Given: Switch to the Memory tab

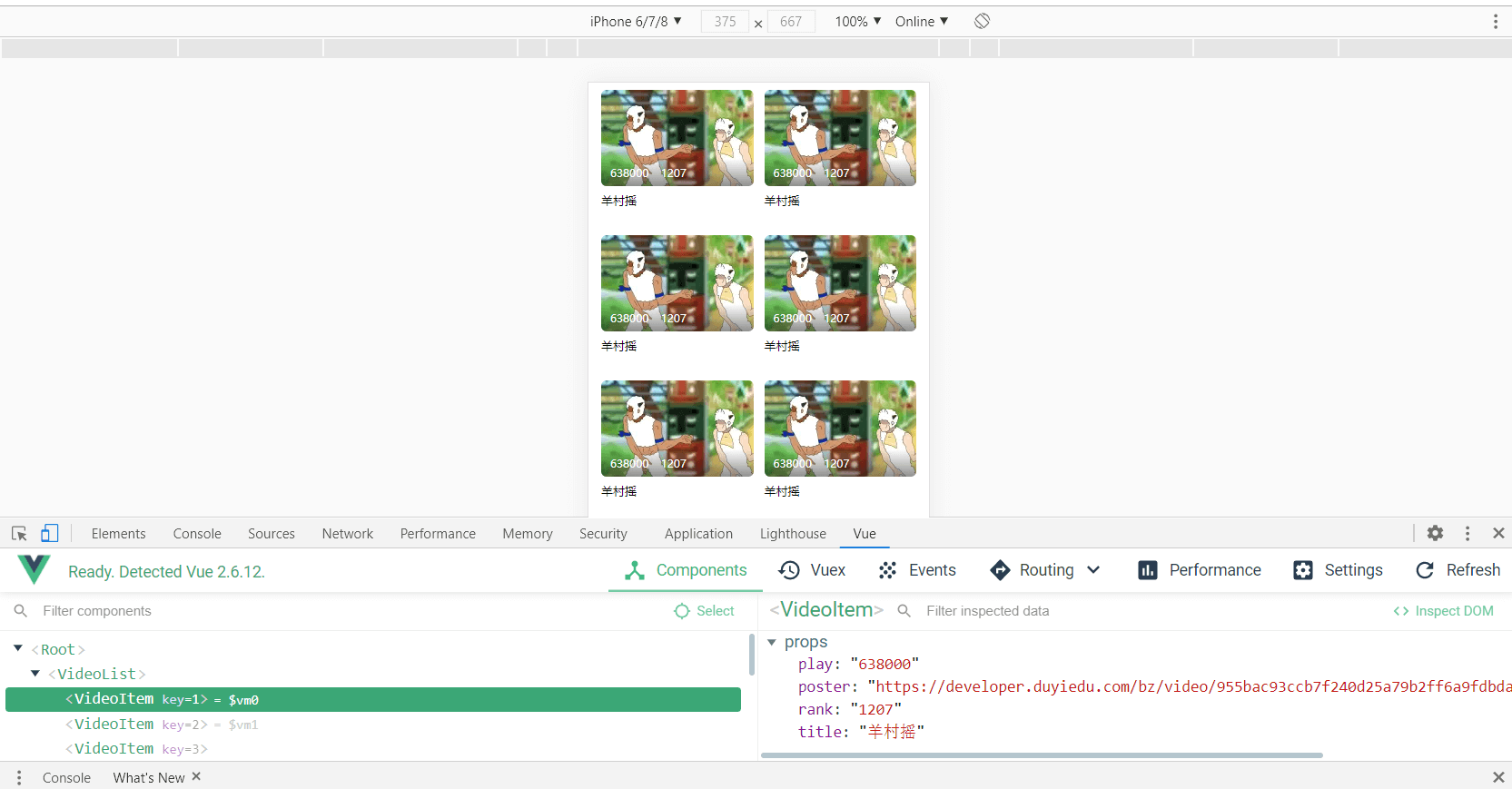Looking at the screenshot, I should (528, 534).
